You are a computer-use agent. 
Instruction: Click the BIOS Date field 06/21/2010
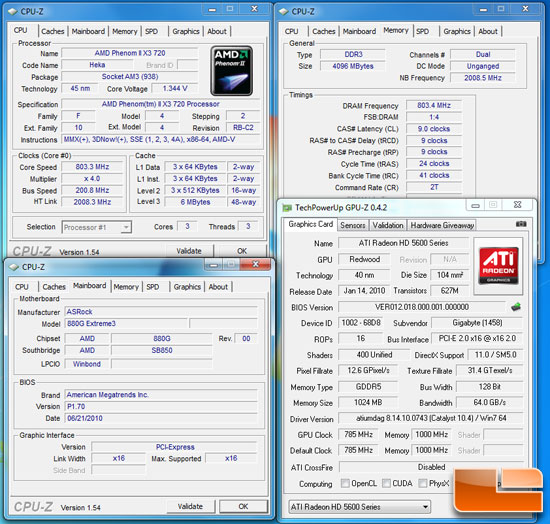pyautogui.click(x=161, y=418)
